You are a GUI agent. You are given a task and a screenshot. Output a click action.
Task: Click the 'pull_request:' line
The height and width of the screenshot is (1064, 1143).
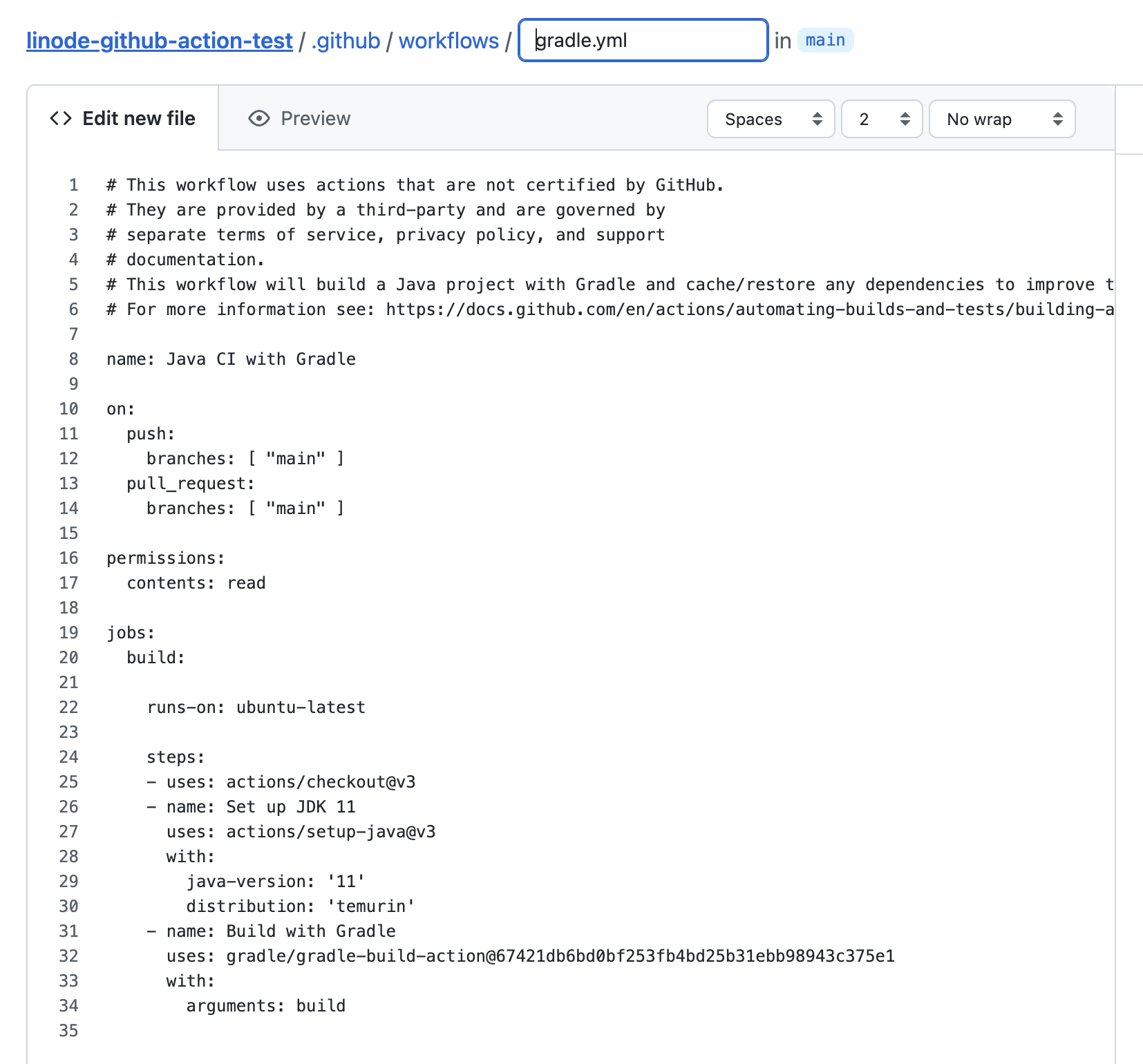tap(191, 484)
